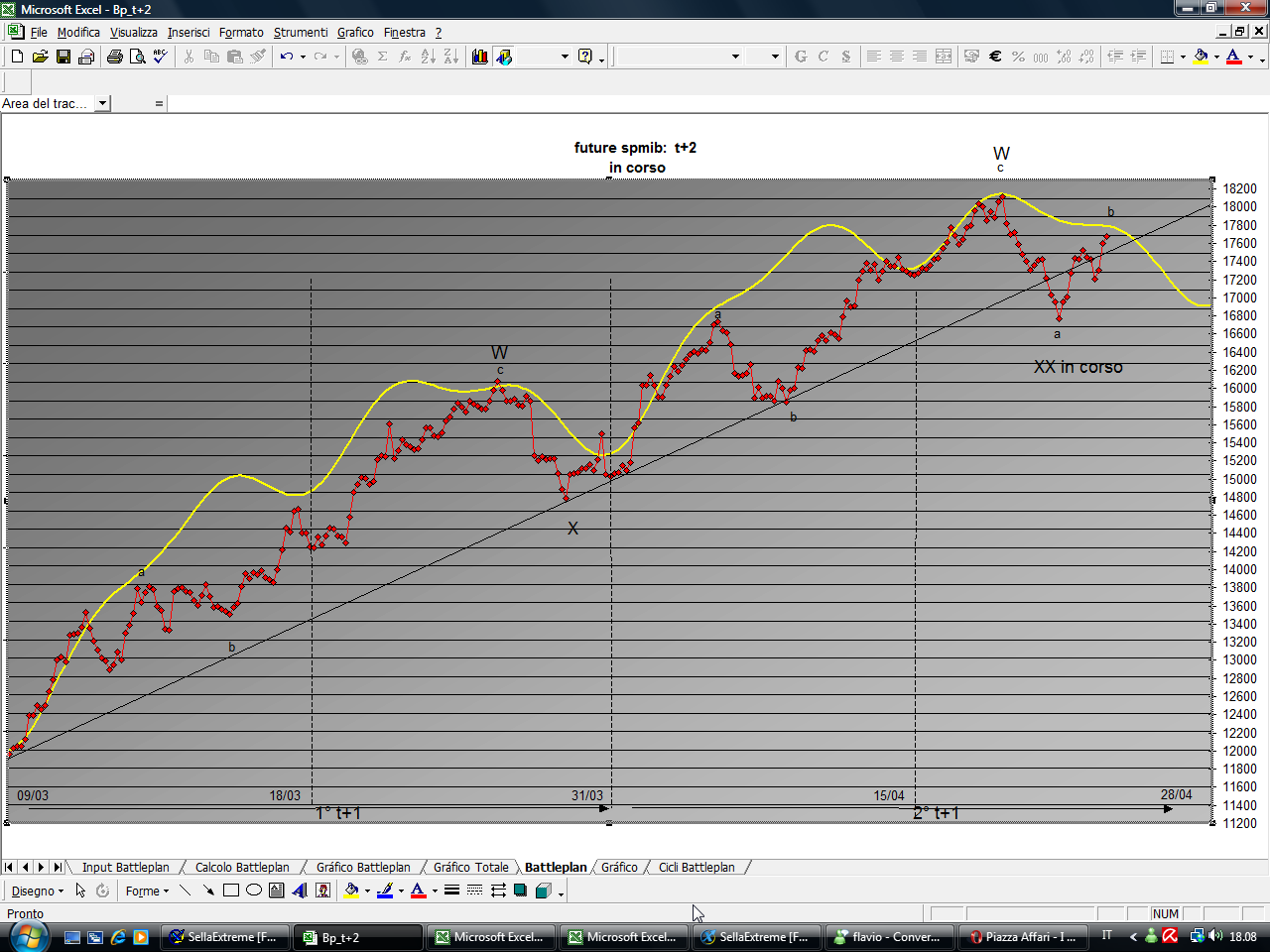Viewport: 1270px width, 952px height.
Task: Switch to Piazza Affari taskbar window
Action: [x=1022, y=936]
